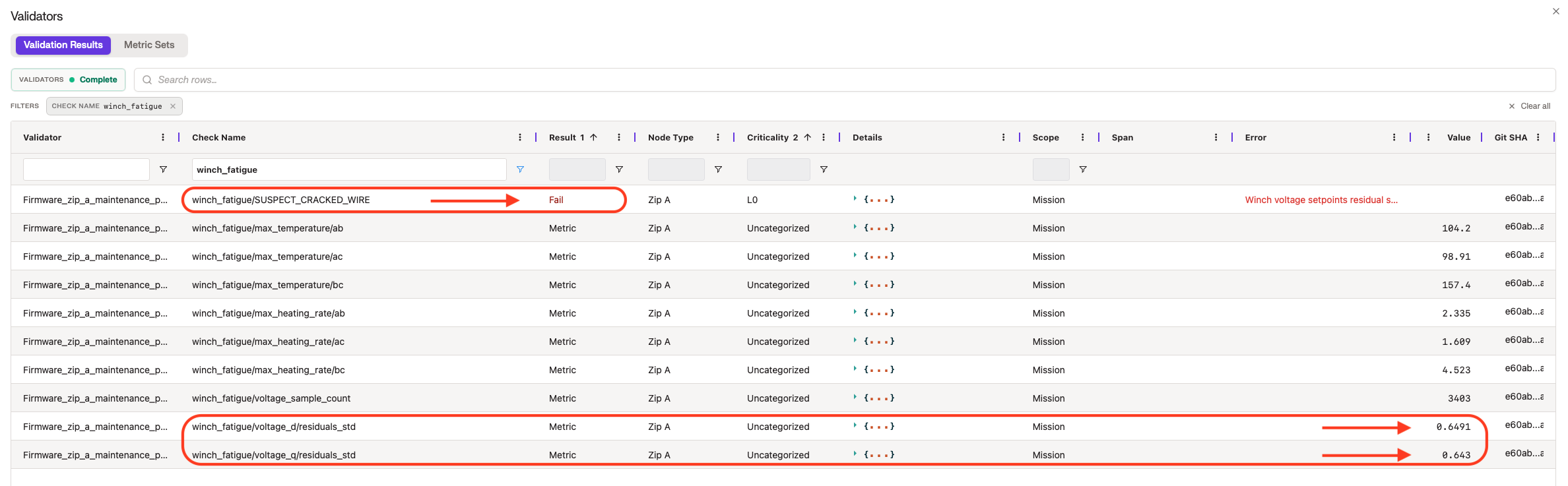Click the Criticality filter funnel

pos(824,169)
